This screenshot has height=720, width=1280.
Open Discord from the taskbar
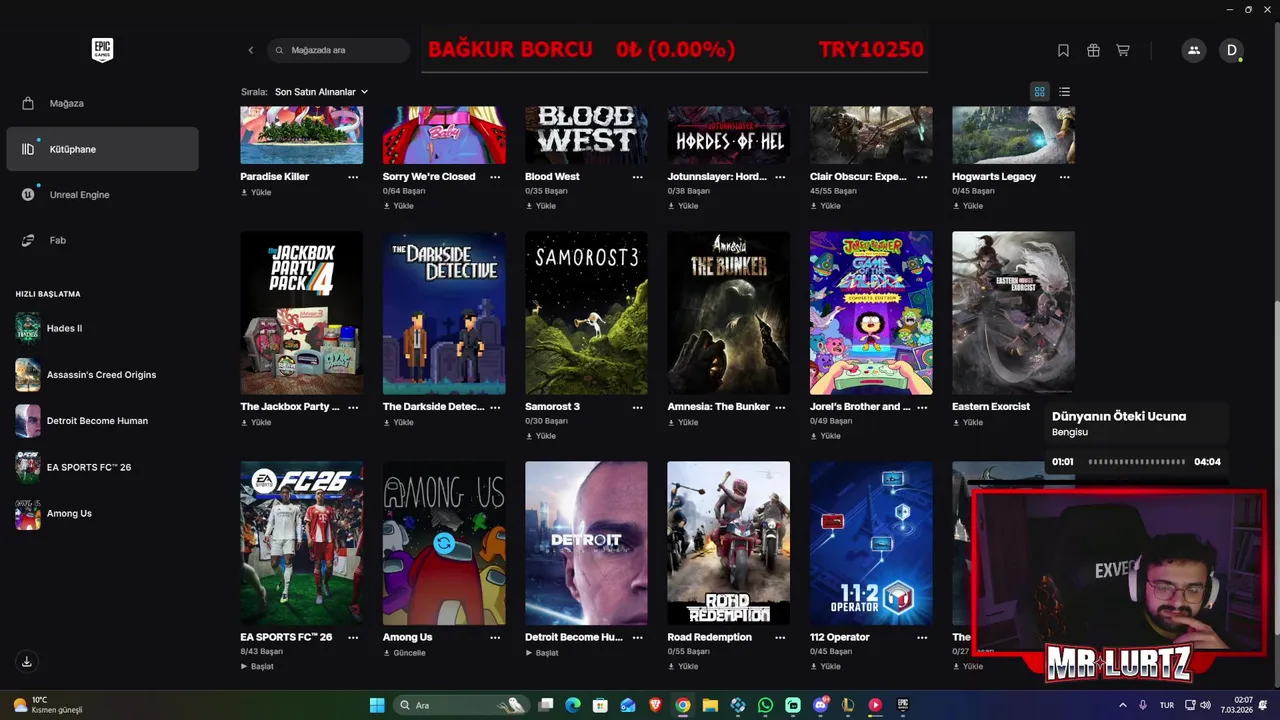coord(821,705)
